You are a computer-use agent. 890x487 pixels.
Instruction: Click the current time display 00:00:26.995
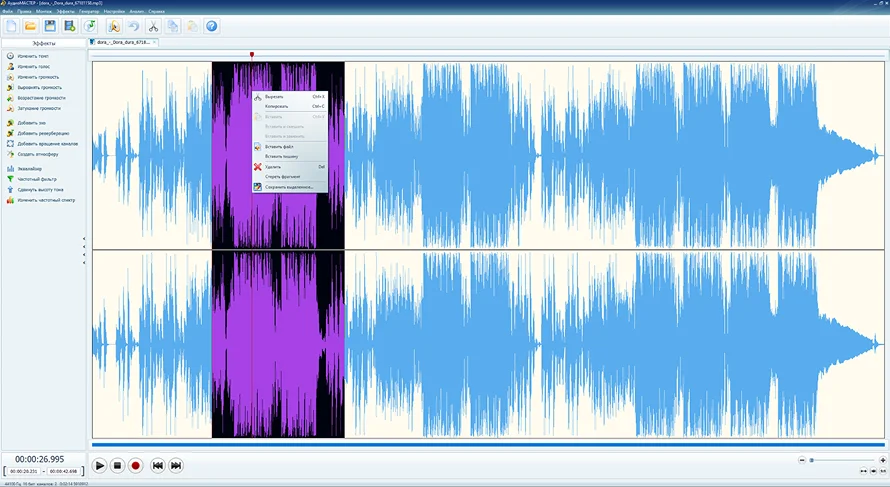pos(40,459)
